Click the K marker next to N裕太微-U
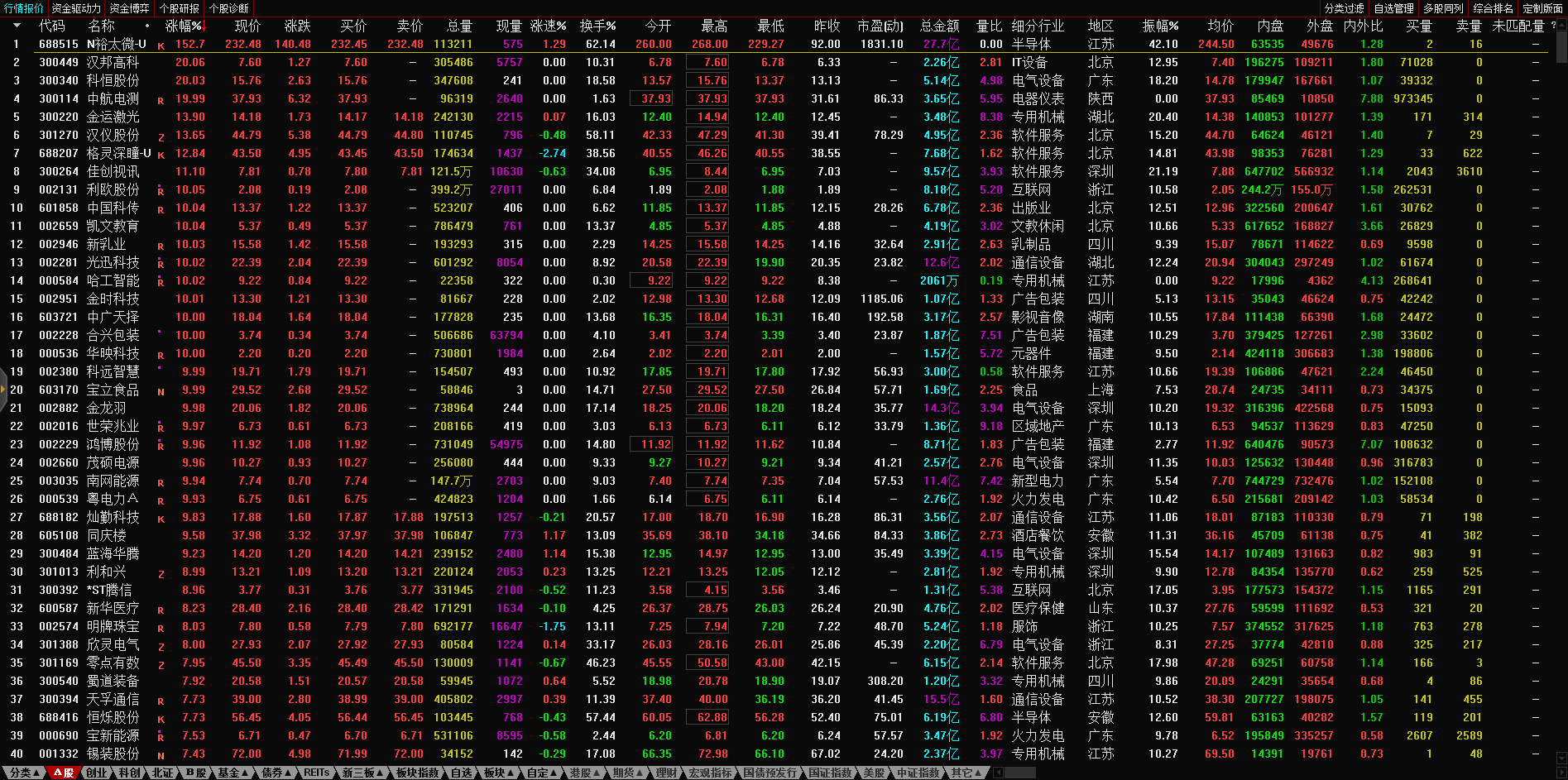The image size is (1568, 780). click(161, 45)
